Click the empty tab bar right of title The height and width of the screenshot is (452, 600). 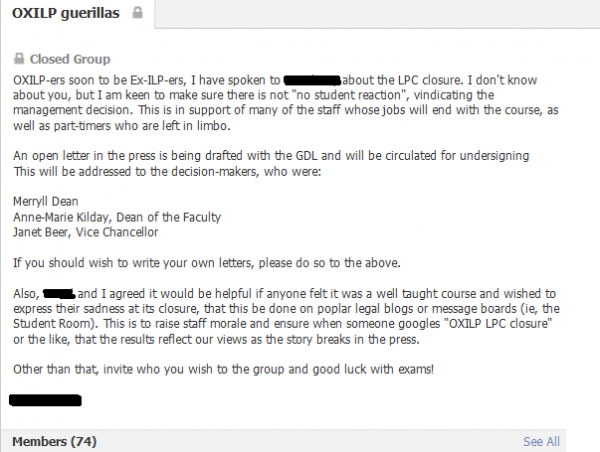pyautogui.click(x=377, y=14)
